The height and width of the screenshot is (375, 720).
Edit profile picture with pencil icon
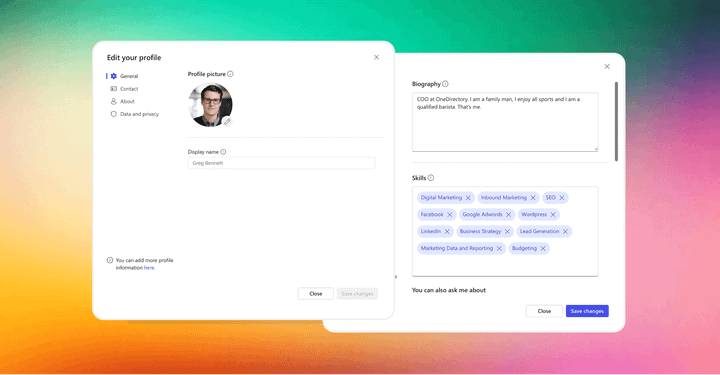[227, 122]
